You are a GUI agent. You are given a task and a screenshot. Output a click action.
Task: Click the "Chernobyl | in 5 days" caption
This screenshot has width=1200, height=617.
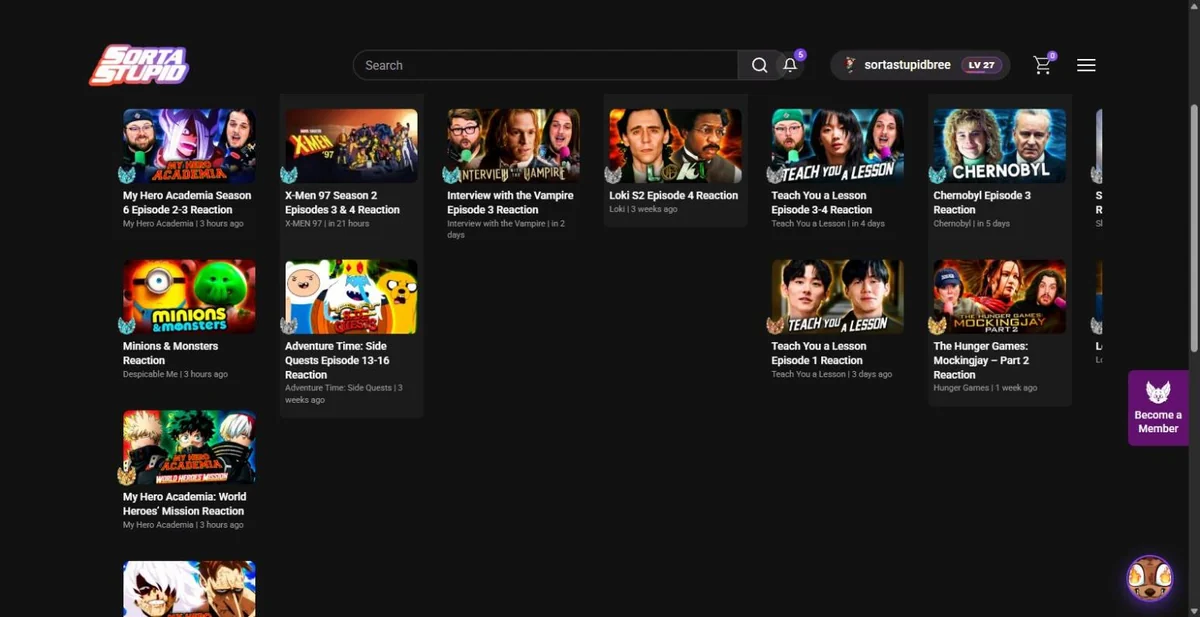coord(971,224)
